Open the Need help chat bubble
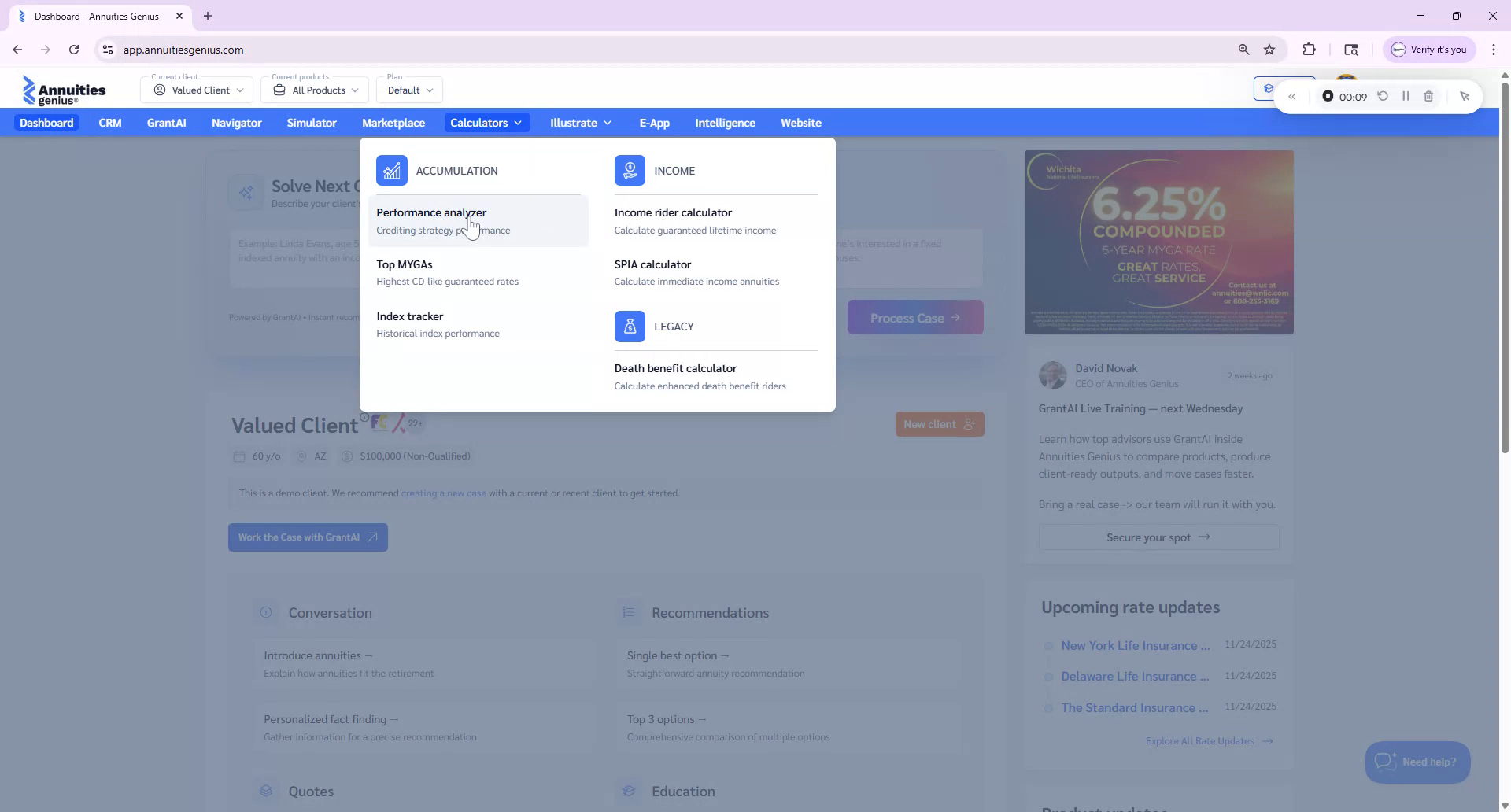 1415,762
